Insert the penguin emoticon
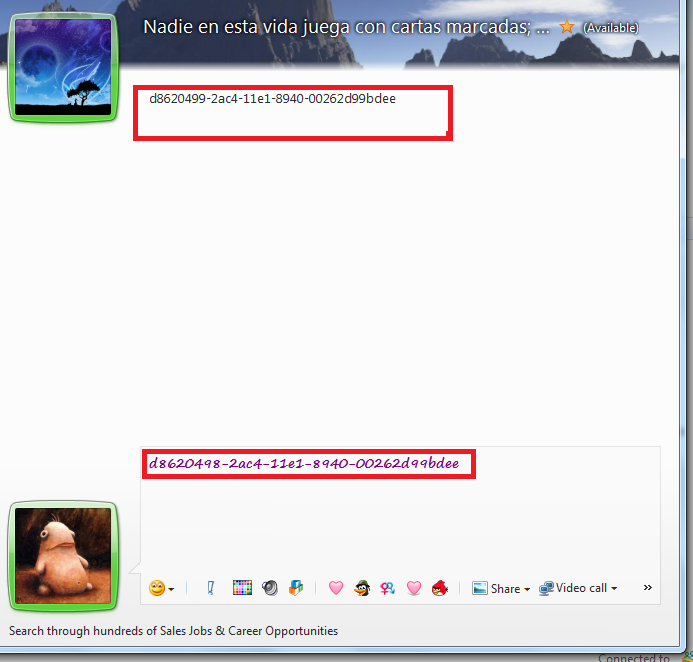The width and height of the screenshot is (693, 662). (362, 588)
